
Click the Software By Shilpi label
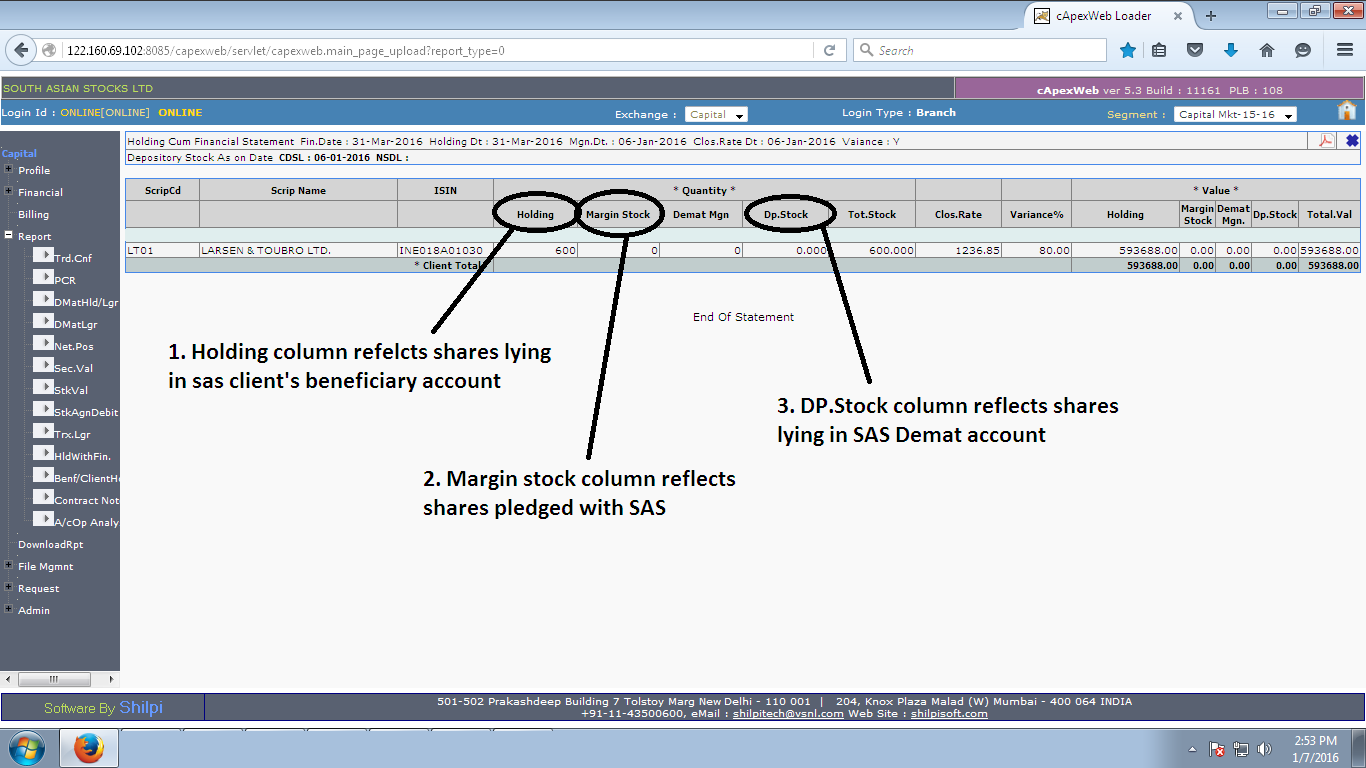click(103, 708)
